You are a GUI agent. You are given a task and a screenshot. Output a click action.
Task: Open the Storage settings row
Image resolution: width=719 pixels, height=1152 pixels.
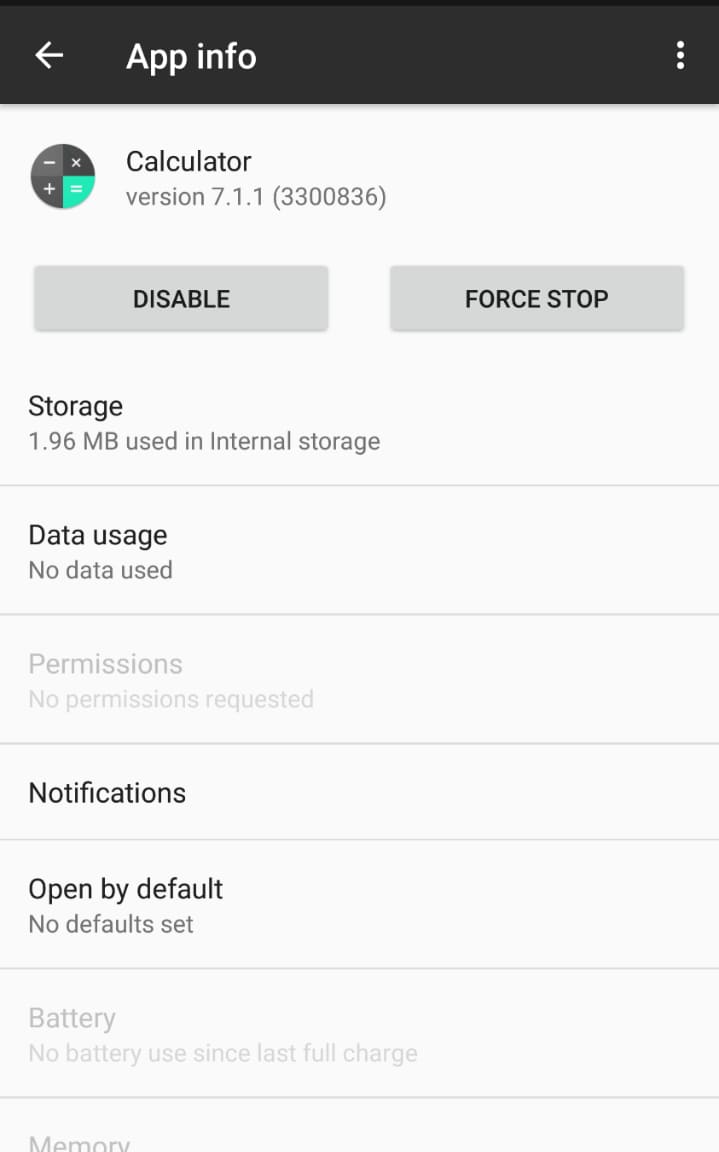point(359,422)
